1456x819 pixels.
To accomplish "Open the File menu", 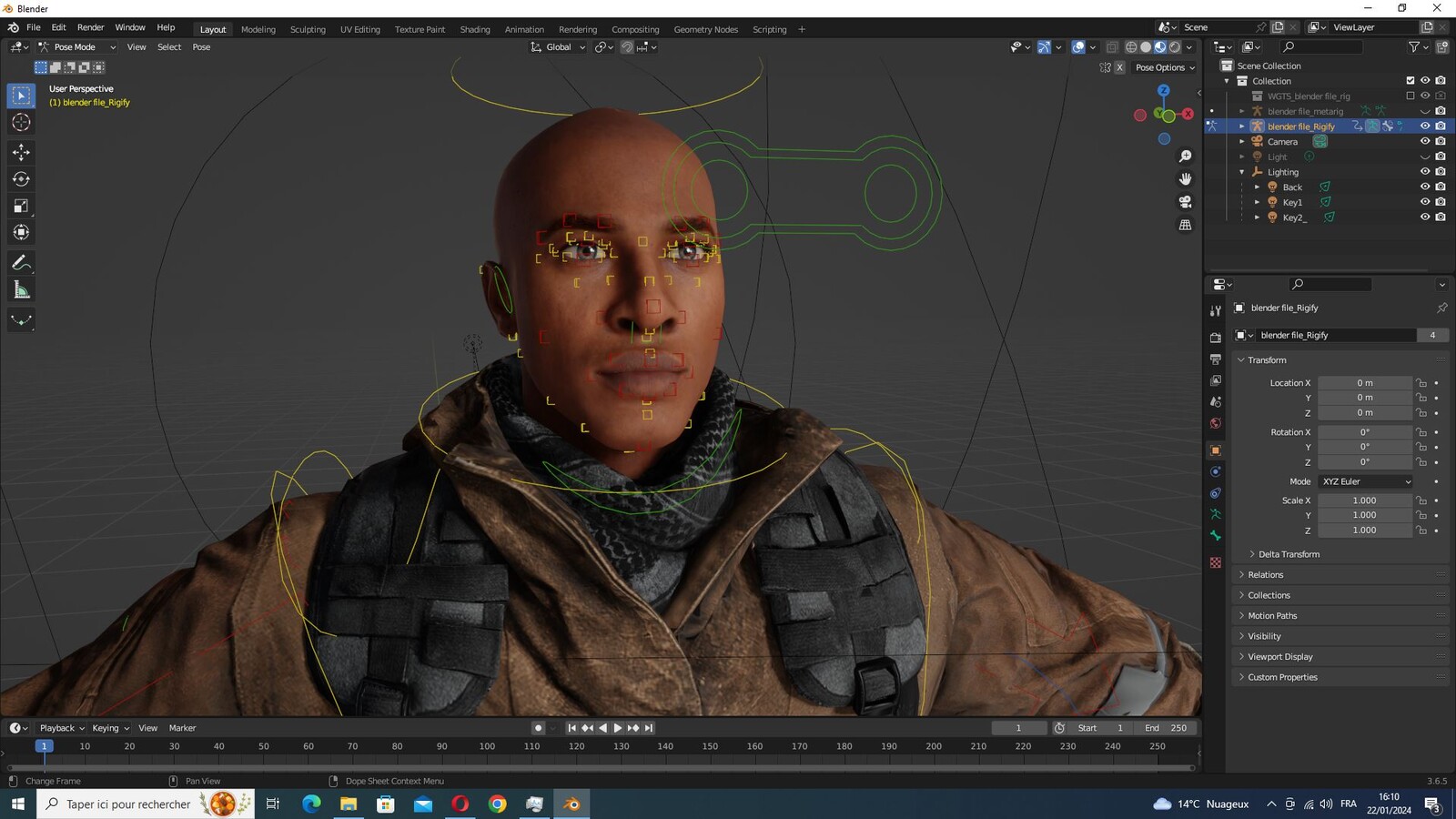I will click(34, 27).
